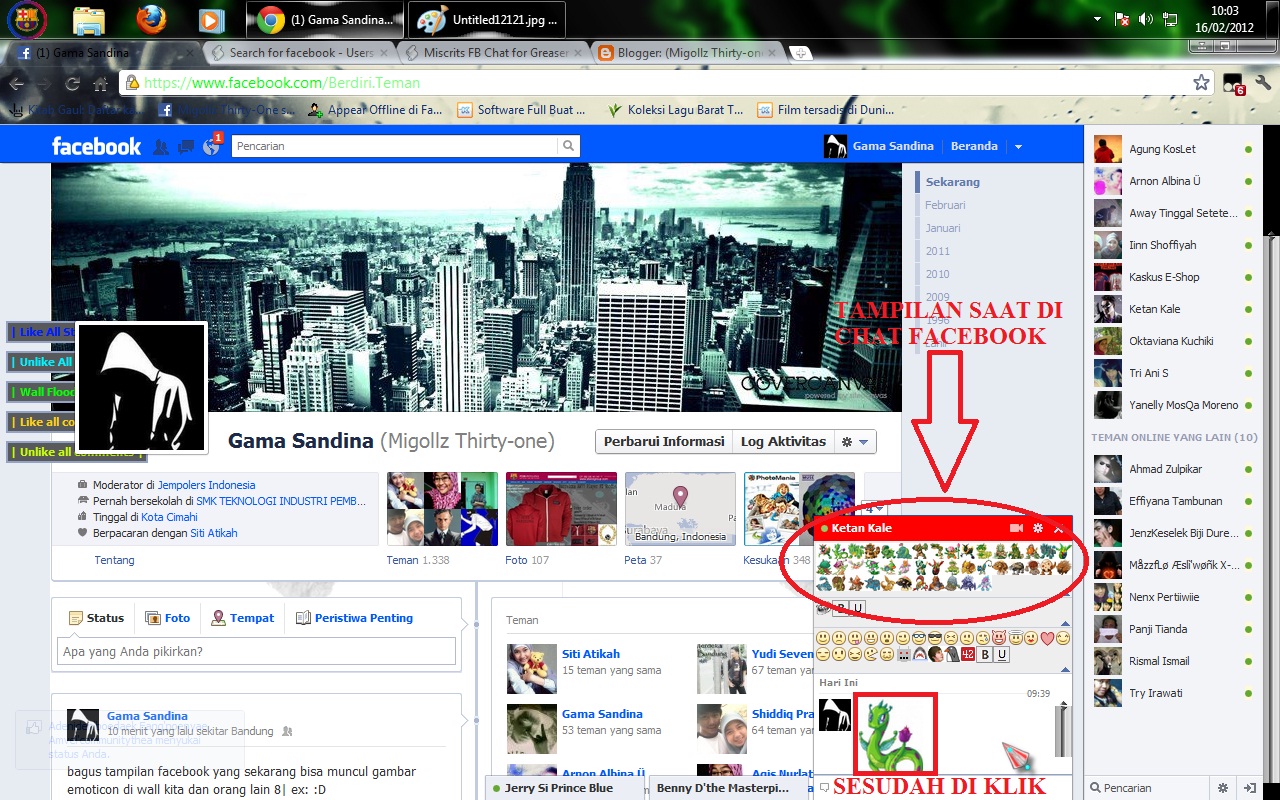Select the Tempat tab in composer
1280x800 pixels.
242,618
